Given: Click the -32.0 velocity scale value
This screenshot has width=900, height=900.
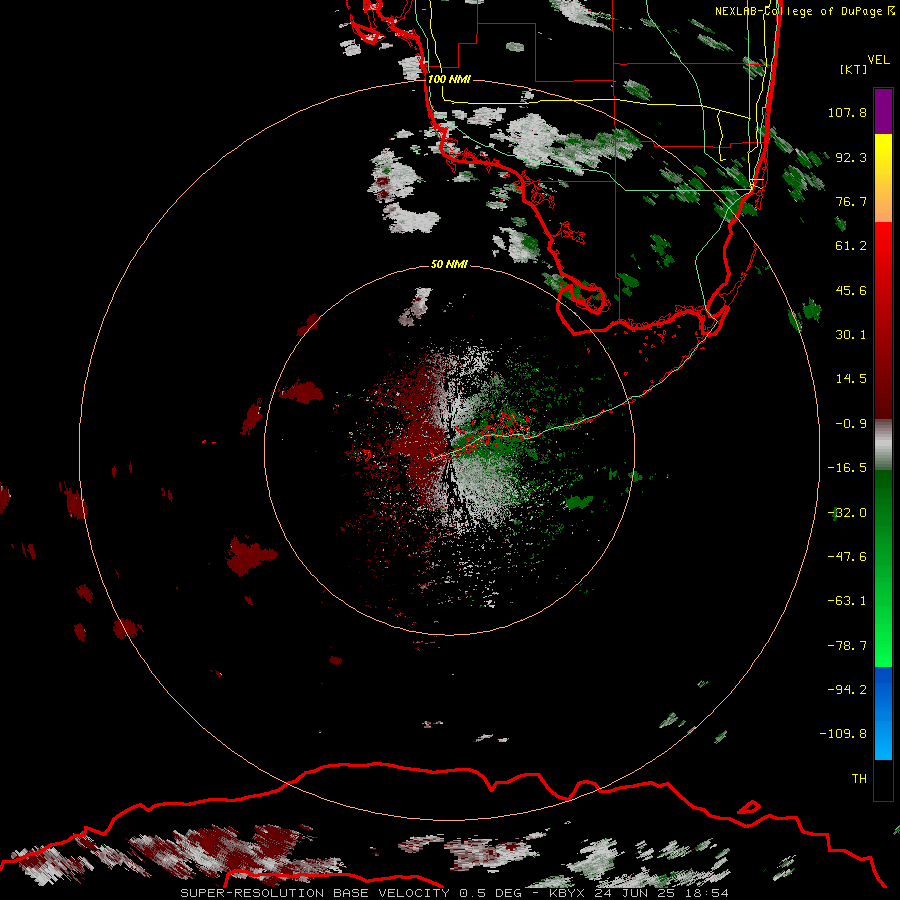Looking at the screenshot, I should coord(847,513).
